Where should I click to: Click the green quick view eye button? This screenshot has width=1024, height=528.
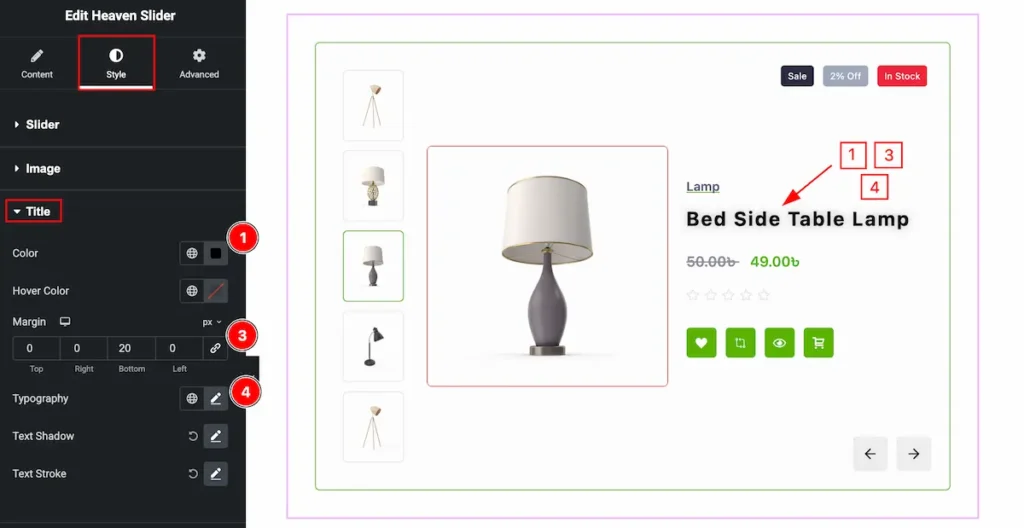pyautogui.click(x=780, y=342)
